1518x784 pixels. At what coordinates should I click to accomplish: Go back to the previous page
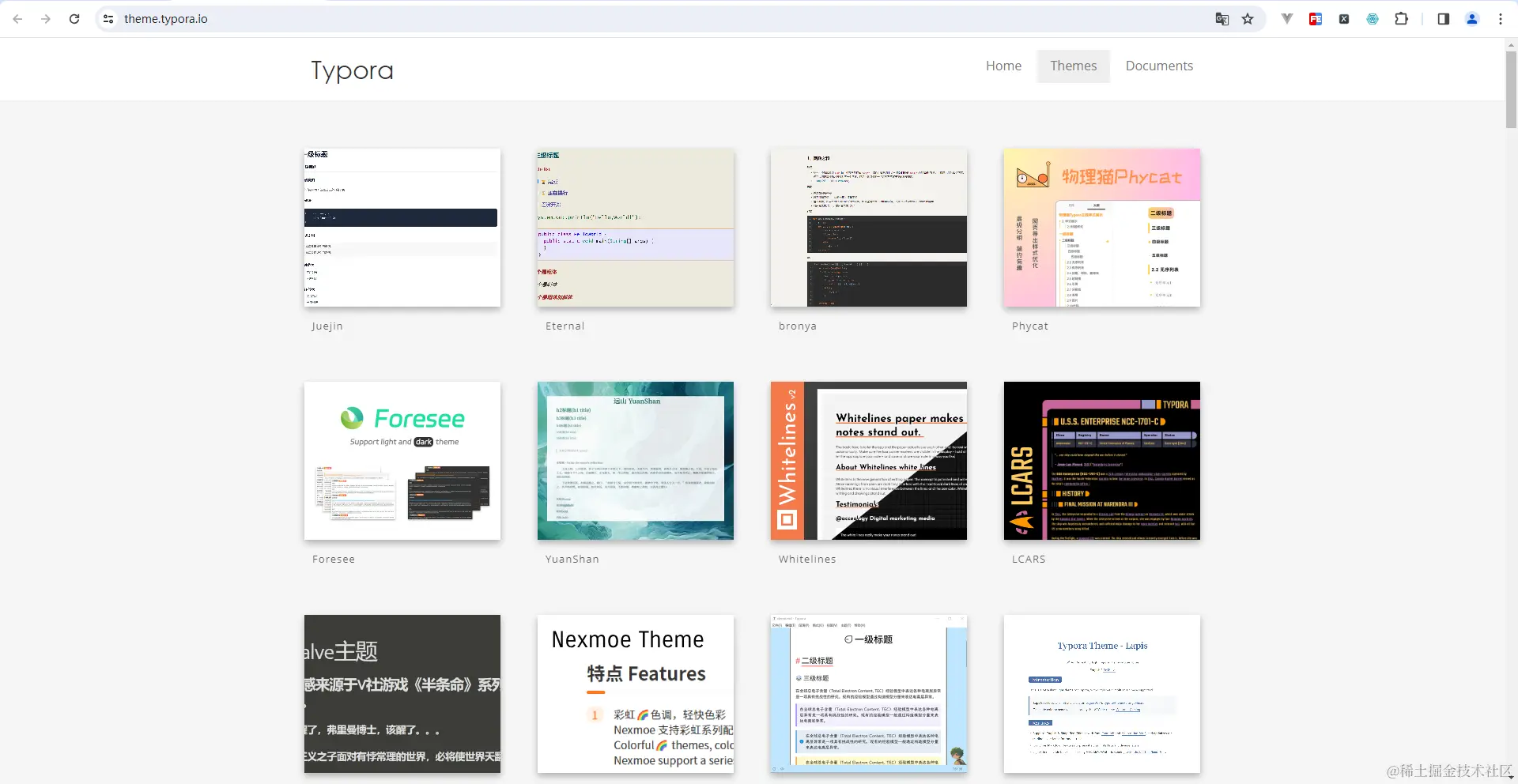pyautogui.click(x=17, y=19)
